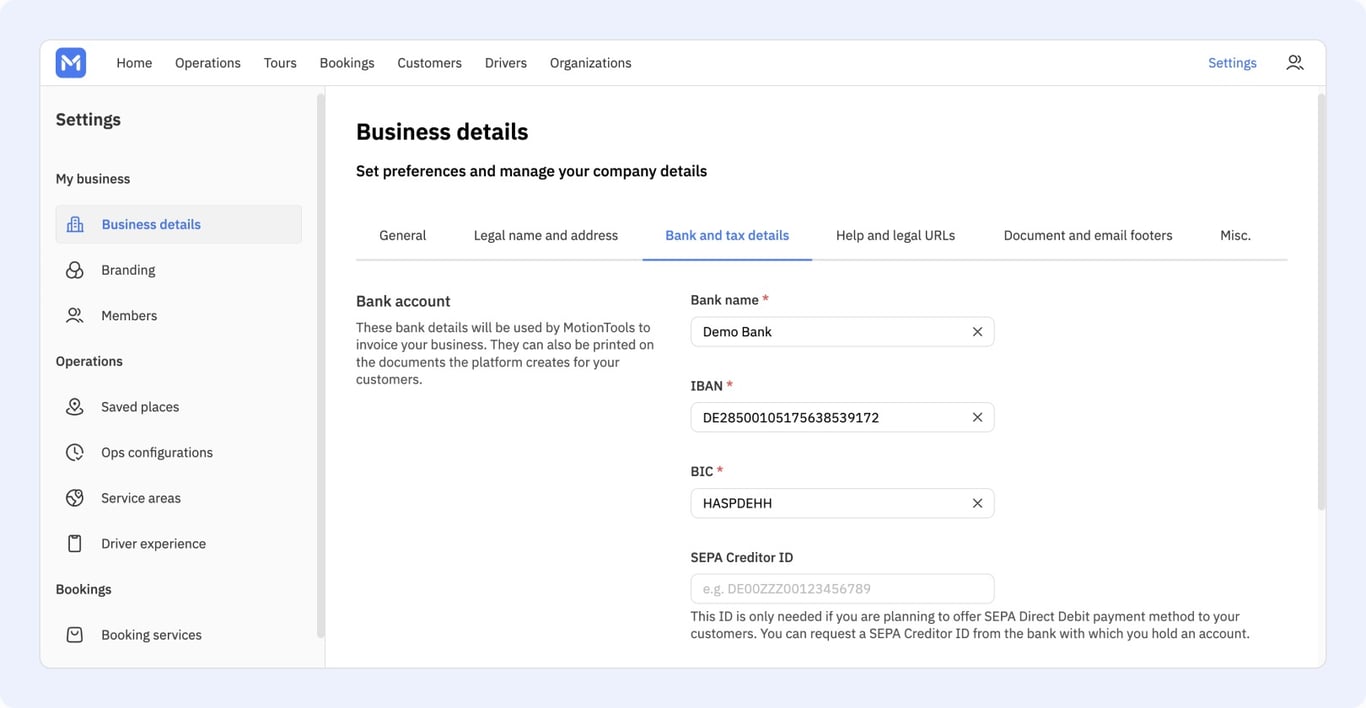
Task: Click the Bank account section heading
Action: [403, 301]
